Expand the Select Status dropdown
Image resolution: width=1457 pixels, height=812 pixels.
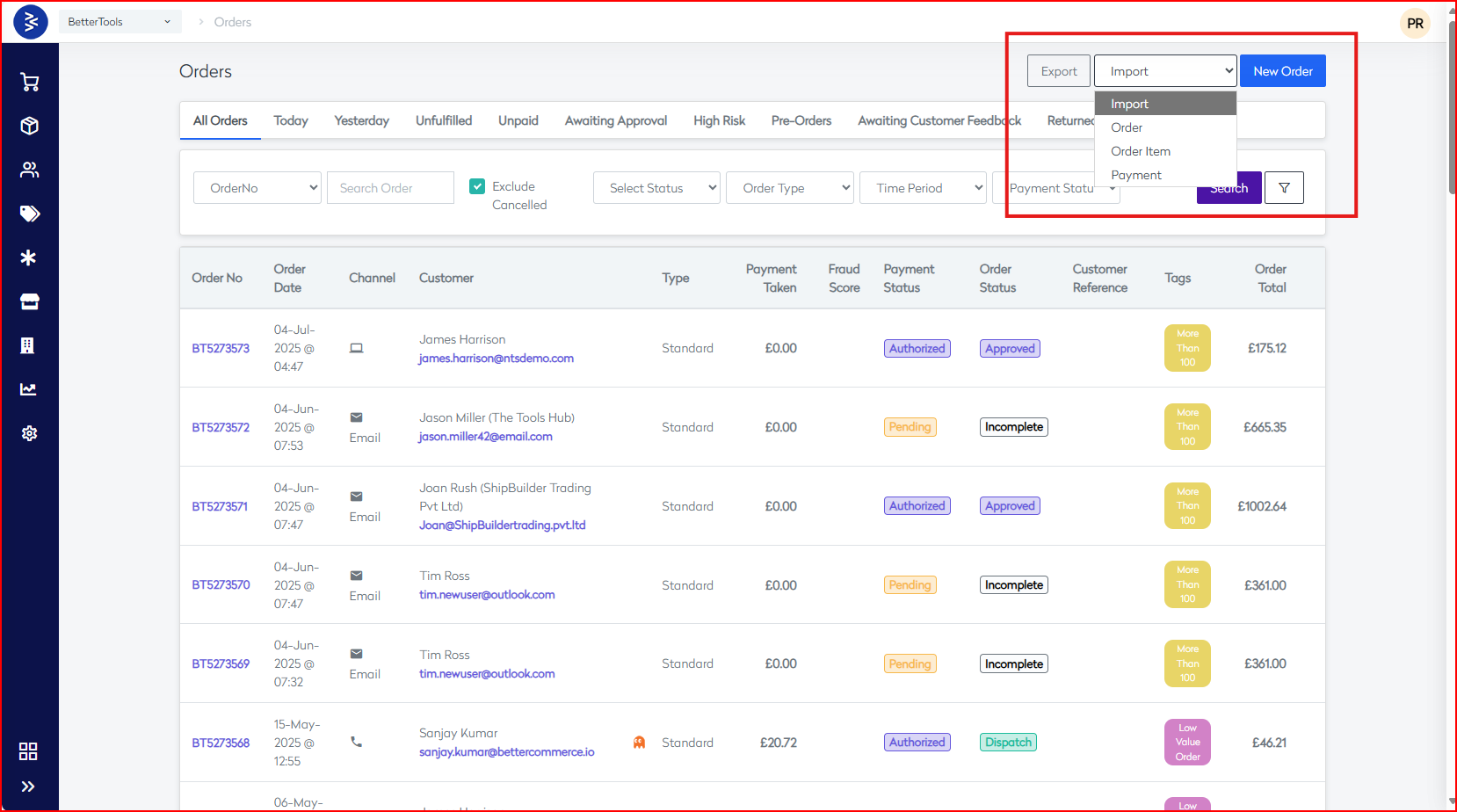pos(656,188)
